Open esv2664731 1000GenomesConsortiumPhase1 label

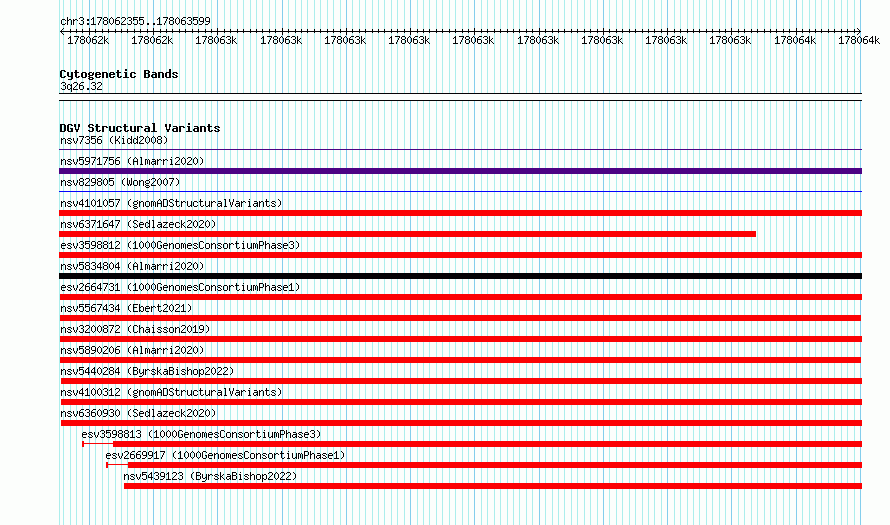(x=180, y=287)
